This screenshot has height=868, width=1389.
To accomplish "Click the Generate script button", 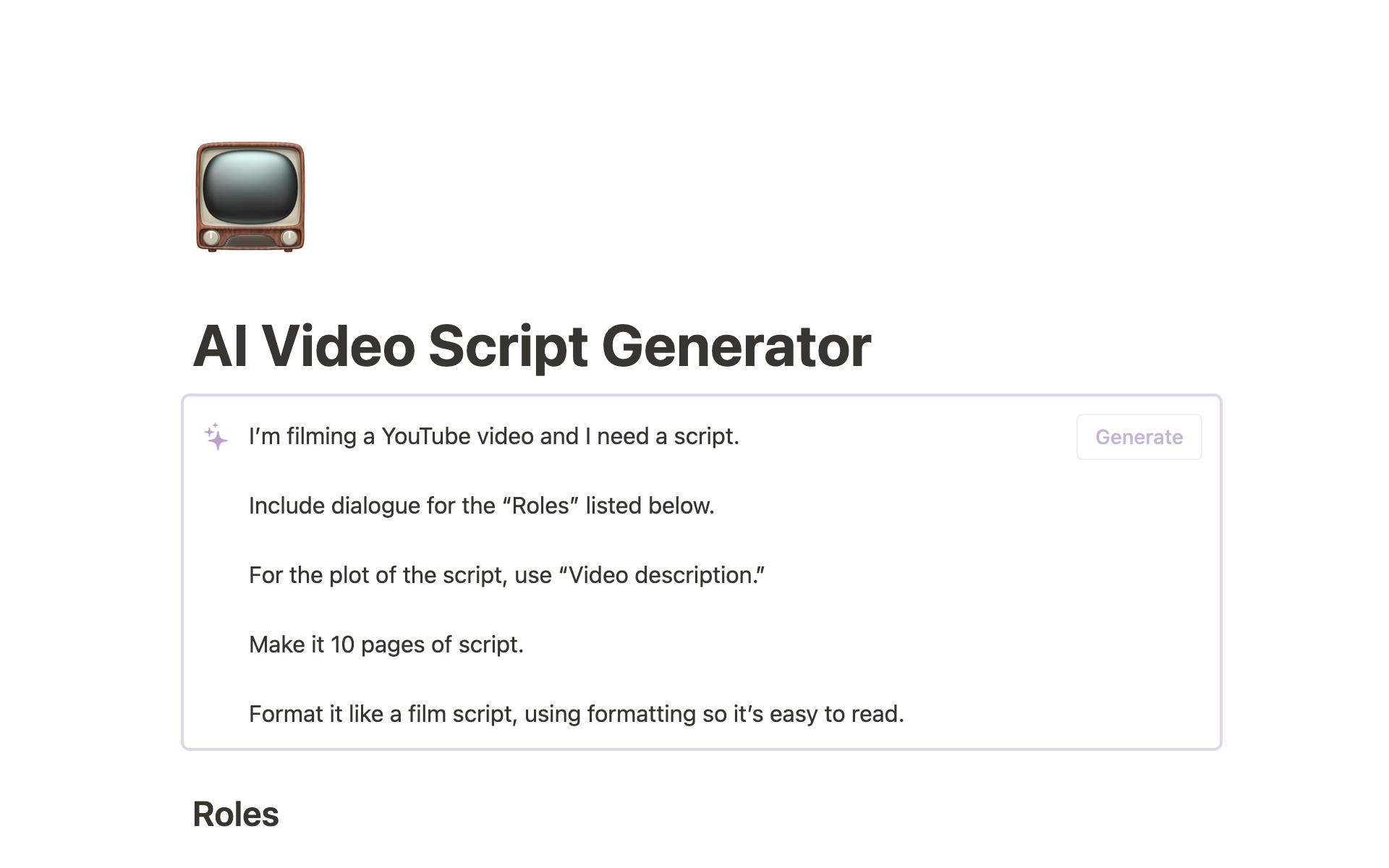I will click(1138, 436).
